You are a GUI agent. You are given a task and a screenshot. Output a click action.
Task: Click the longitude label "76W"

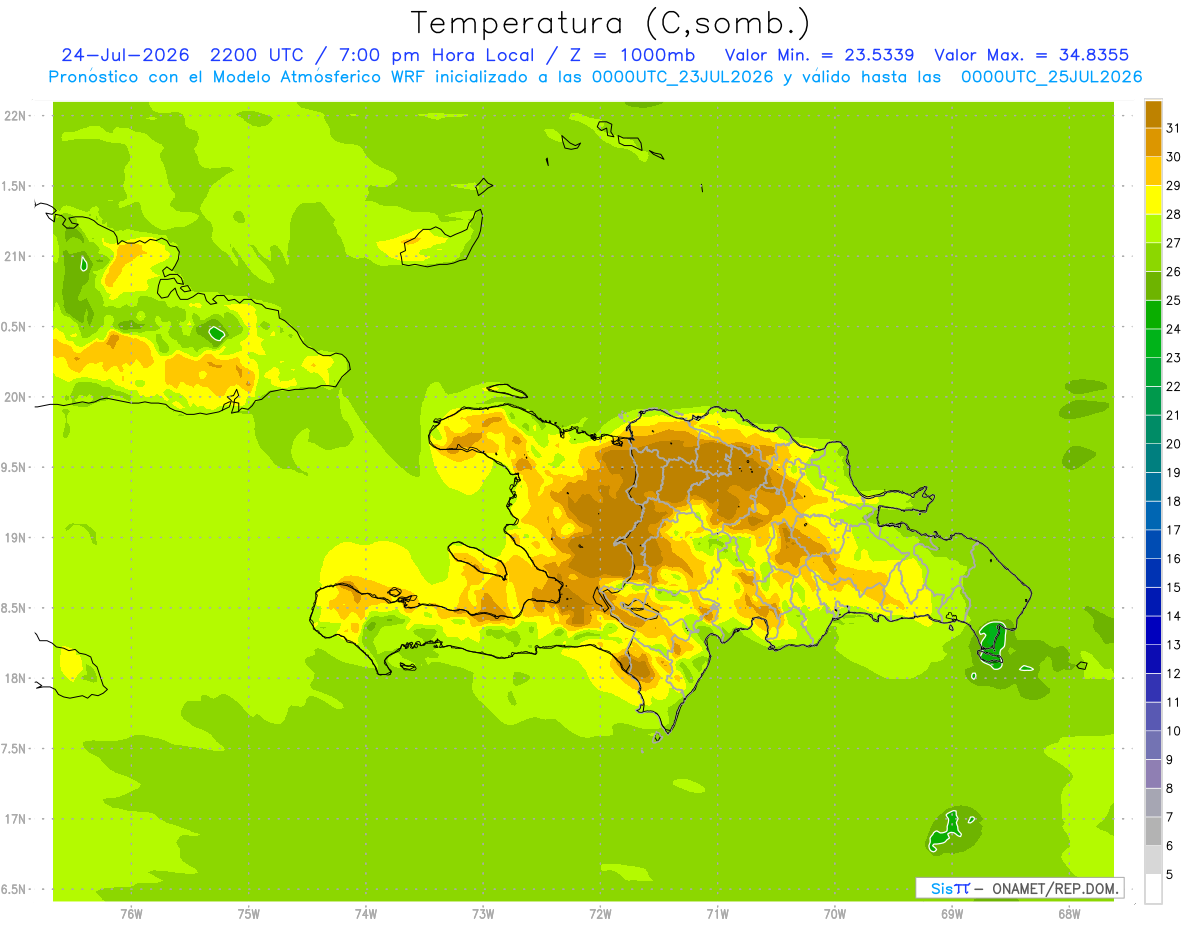[131, 913]
